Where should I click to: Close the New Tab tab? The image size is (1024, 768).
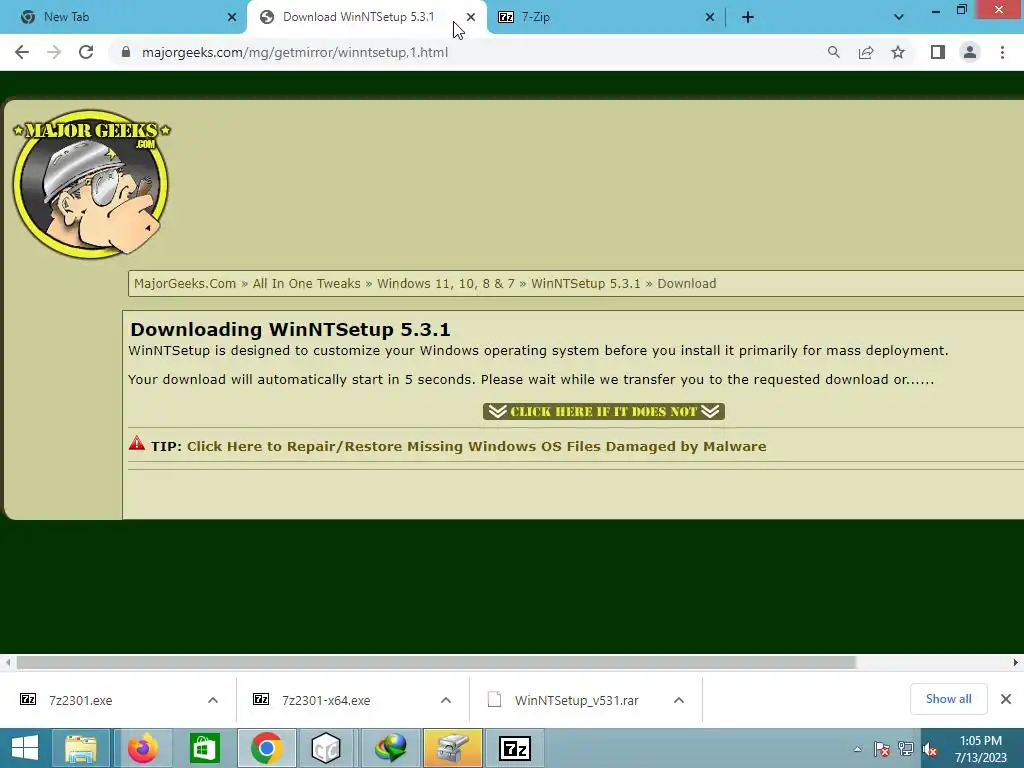(x=232, y=18)
